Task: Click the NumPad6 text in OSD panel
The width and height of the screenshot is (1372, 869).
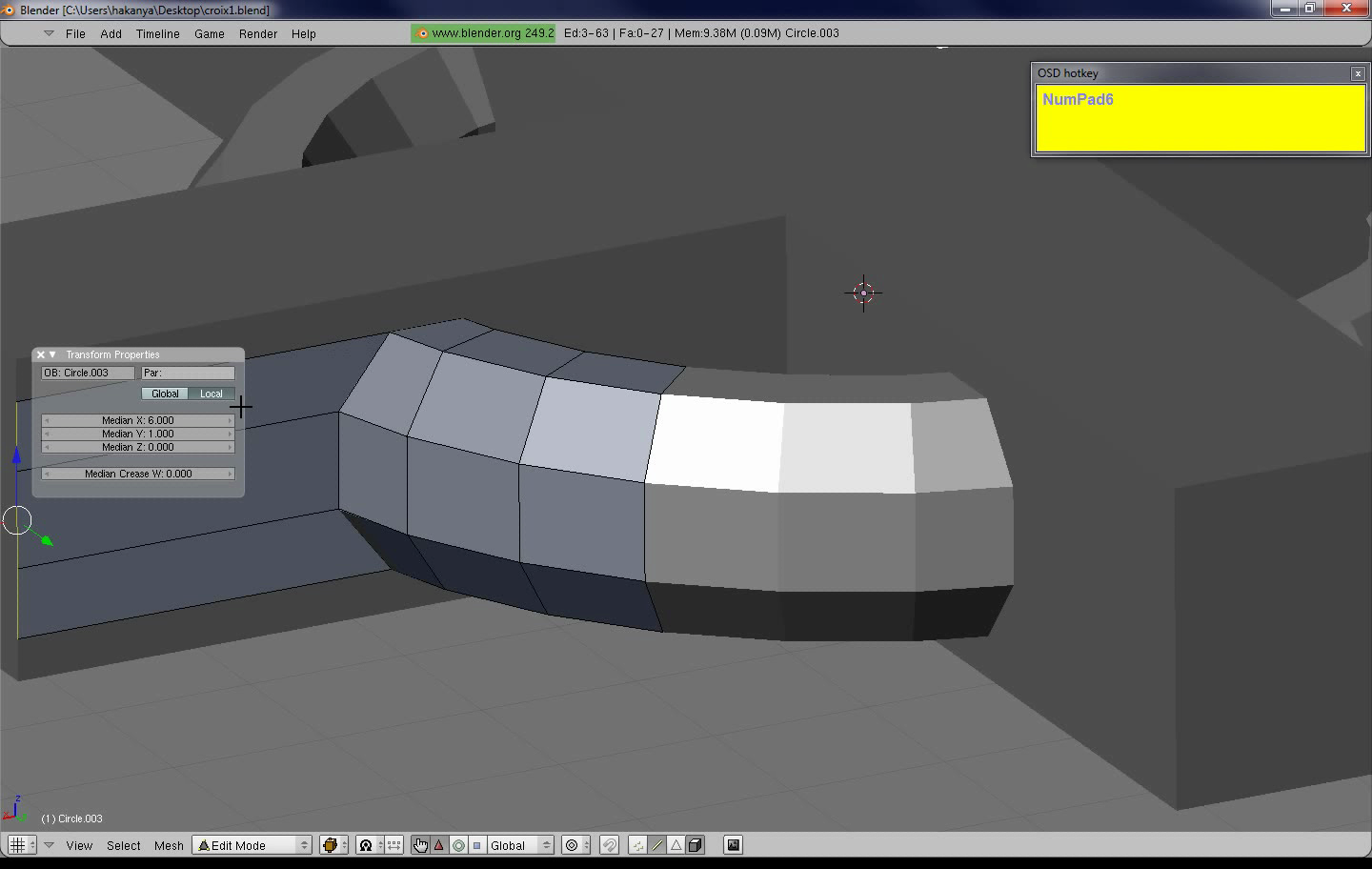Action: pos(1078,99)
